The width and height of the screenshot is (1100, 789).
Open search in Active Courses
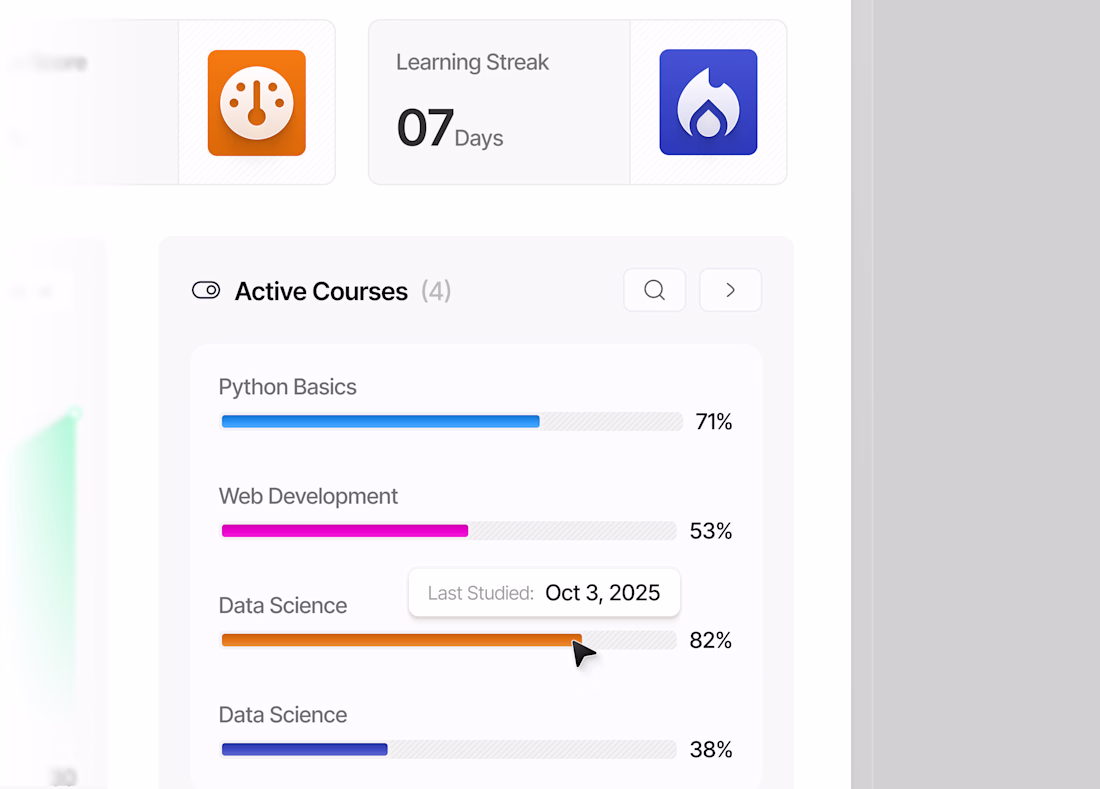point(654,290)
